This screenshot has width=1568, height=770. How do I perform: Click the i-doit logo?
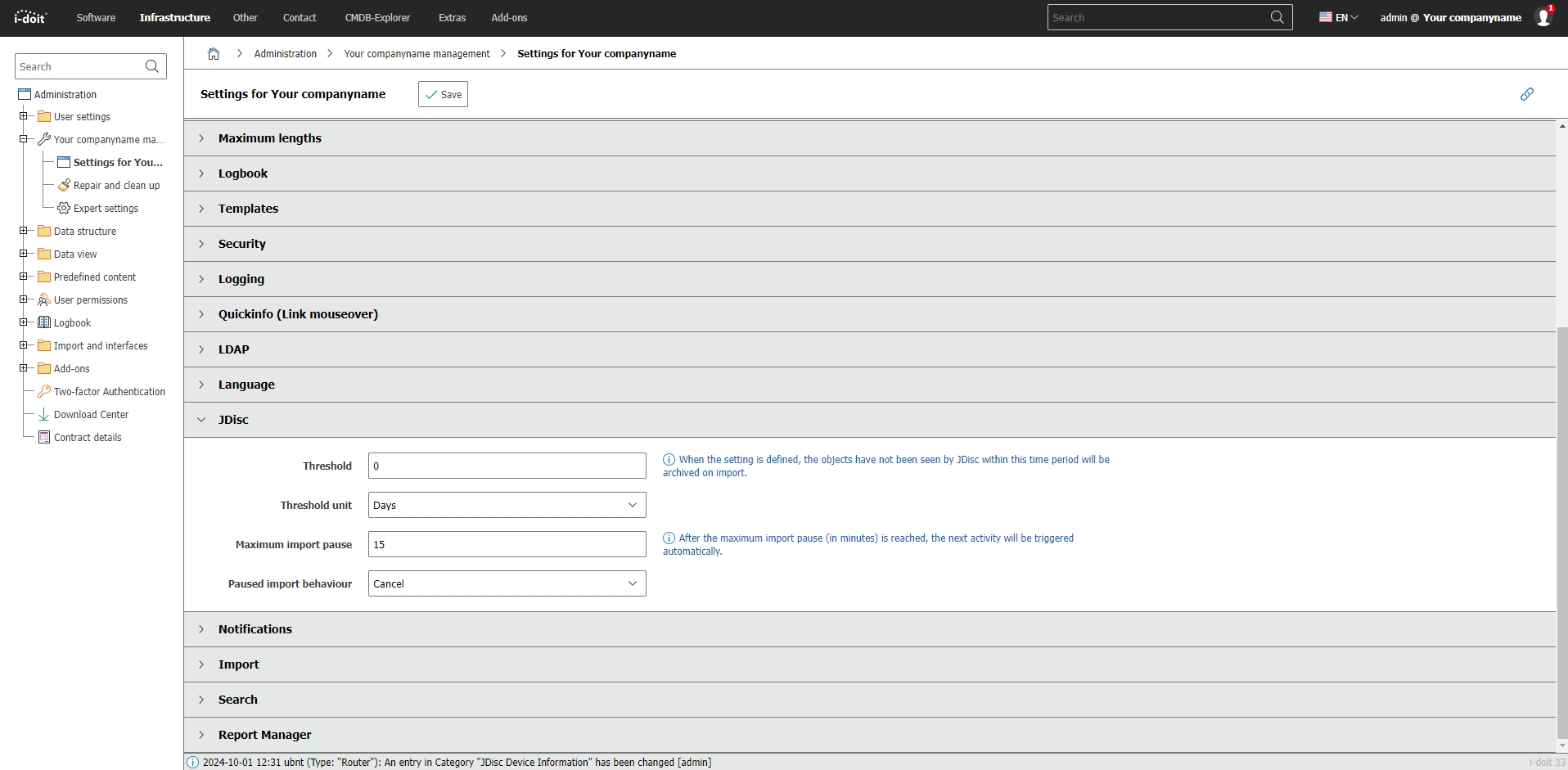[30, 17]
